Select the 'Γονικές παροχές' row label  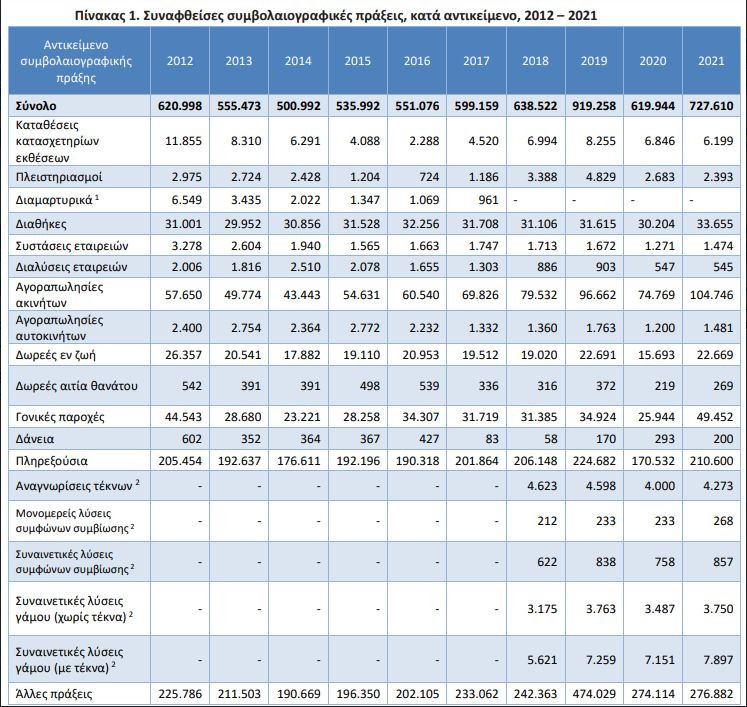[60, 417]
